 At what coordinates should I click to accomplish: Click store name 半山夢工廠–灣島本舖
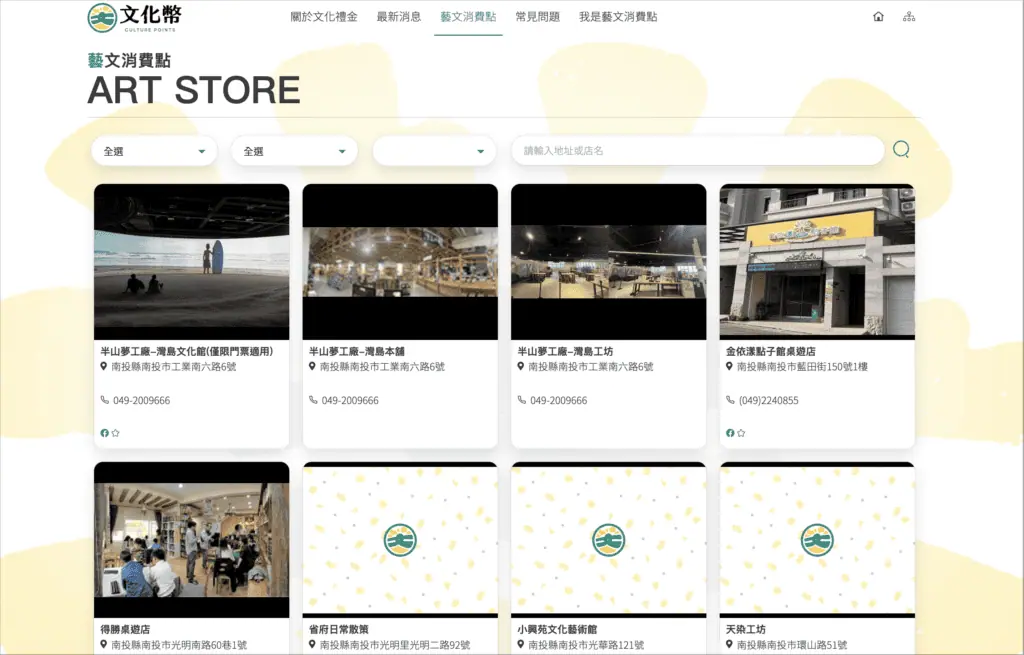357,351
